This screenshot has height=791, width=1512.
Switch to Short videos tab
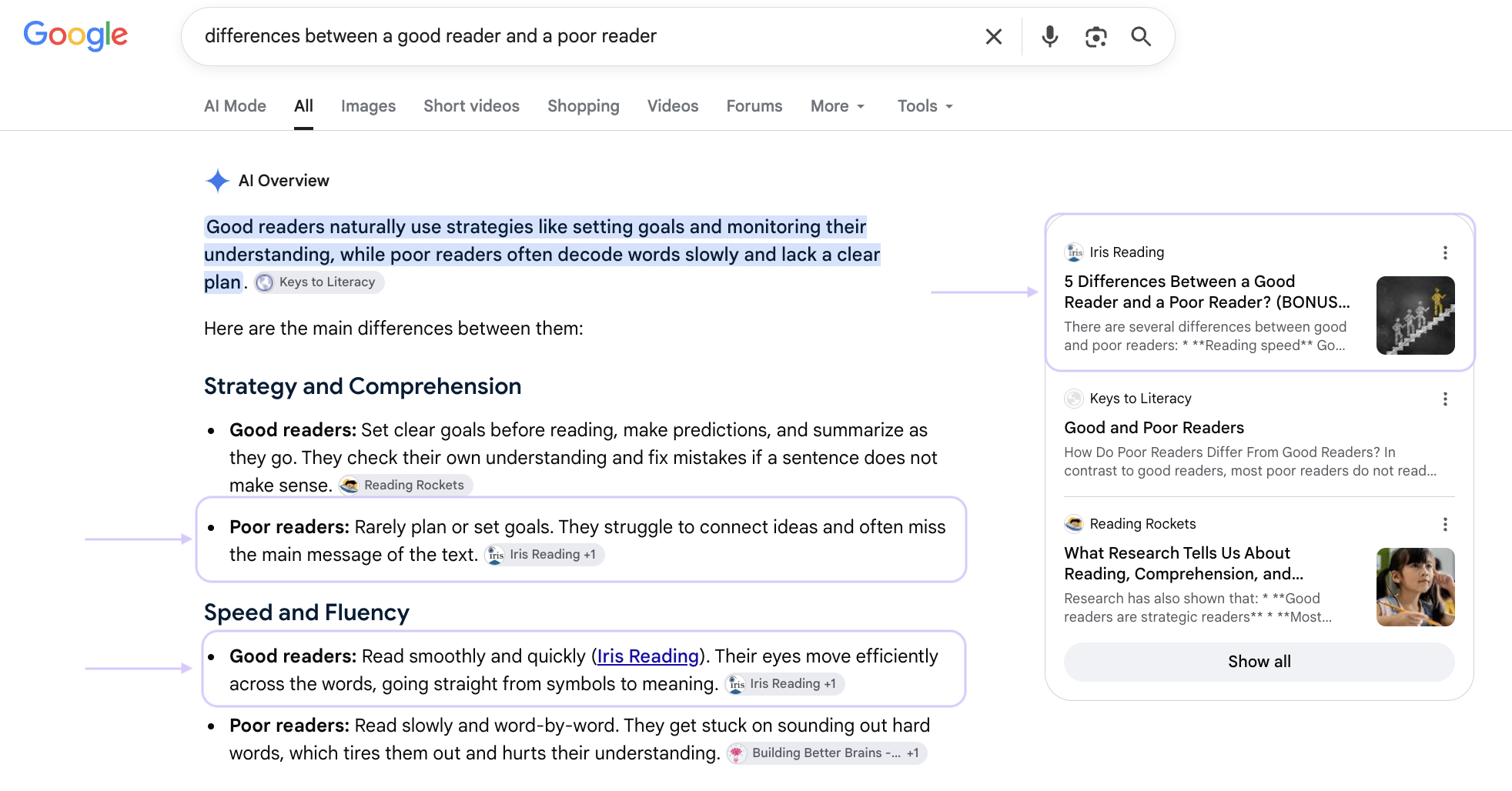(471, 106)
